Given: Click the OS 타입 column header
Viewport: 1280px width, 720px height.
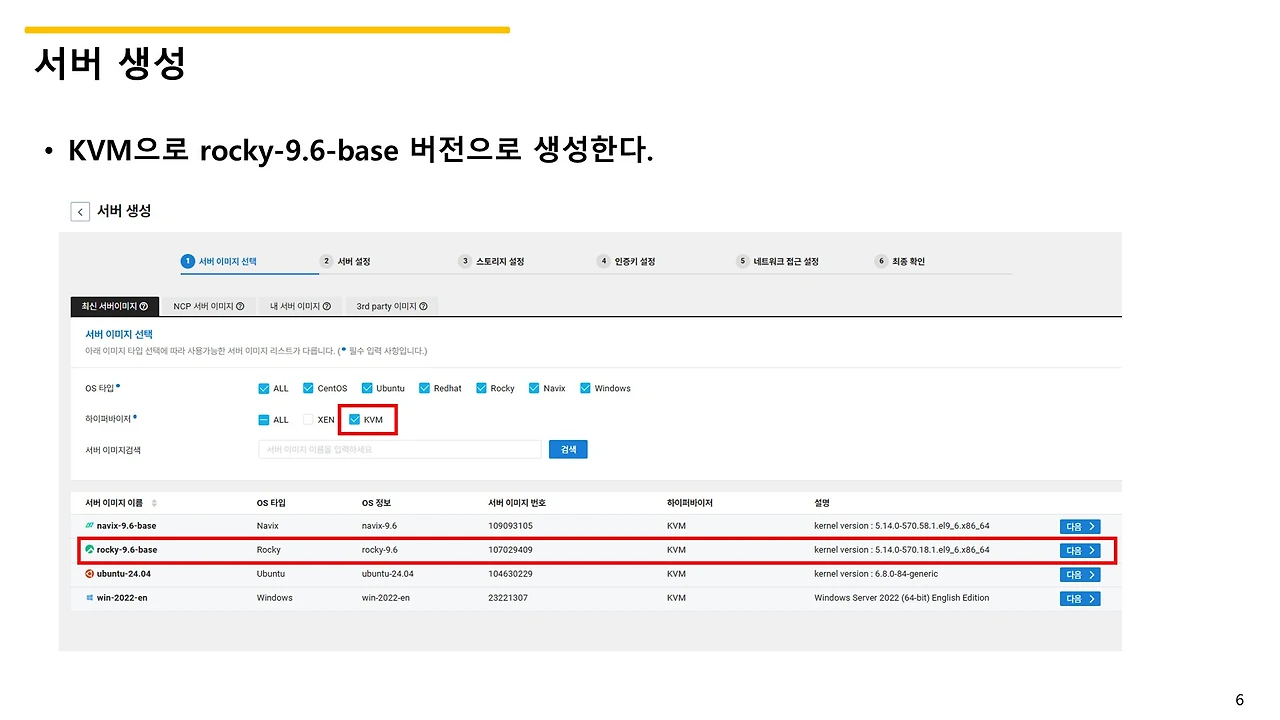Looking at the screenshot, I should [x=271, y=503].
